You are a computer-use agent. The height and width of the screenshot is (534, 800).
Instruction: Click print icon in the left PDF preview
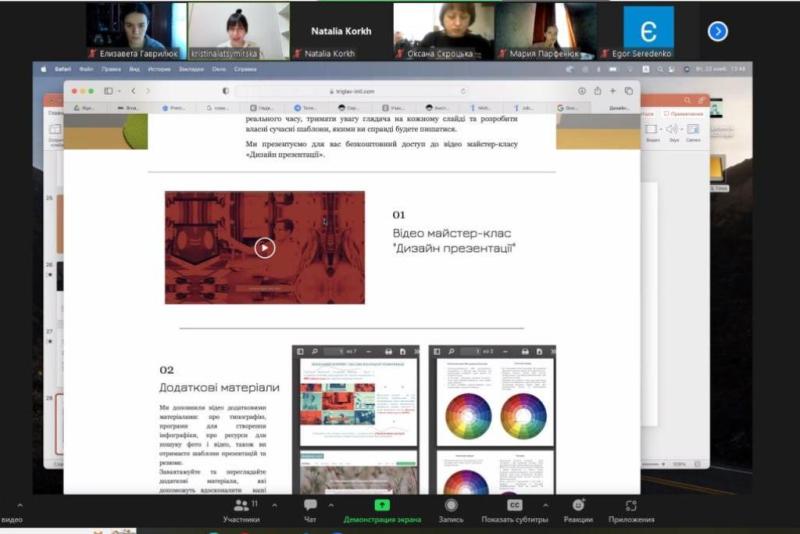point(388,351)
